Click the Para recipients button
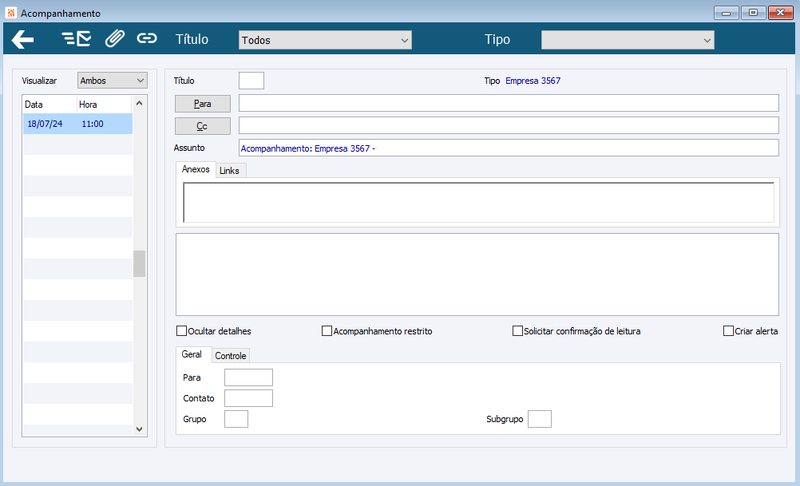Viewport: 800px width, 486px height. pyautogui.click(x=203, y=104)
